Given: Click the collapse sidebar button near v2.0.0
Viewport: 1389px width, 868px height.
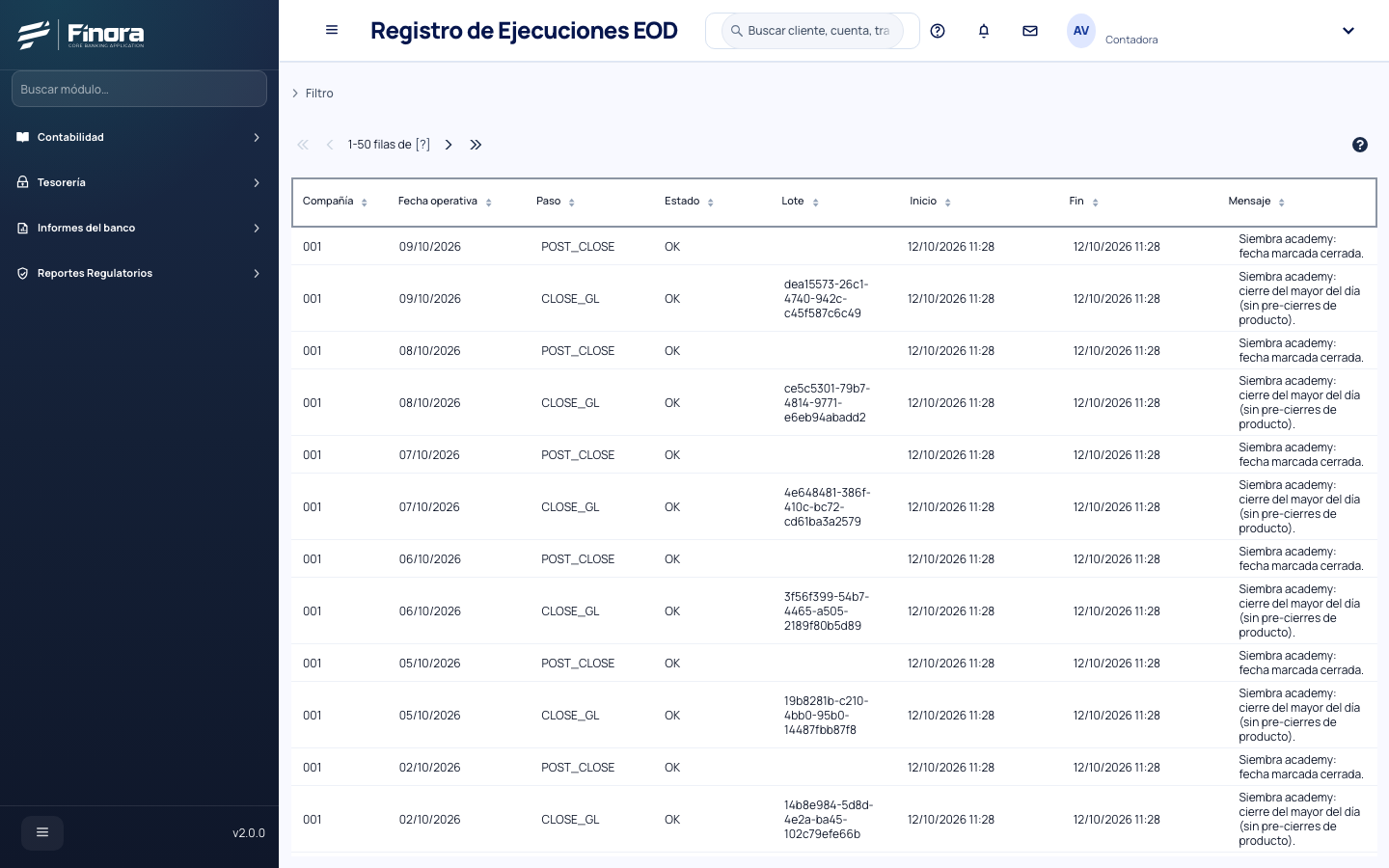Looking at the screenshot, I should coord(42,833).
